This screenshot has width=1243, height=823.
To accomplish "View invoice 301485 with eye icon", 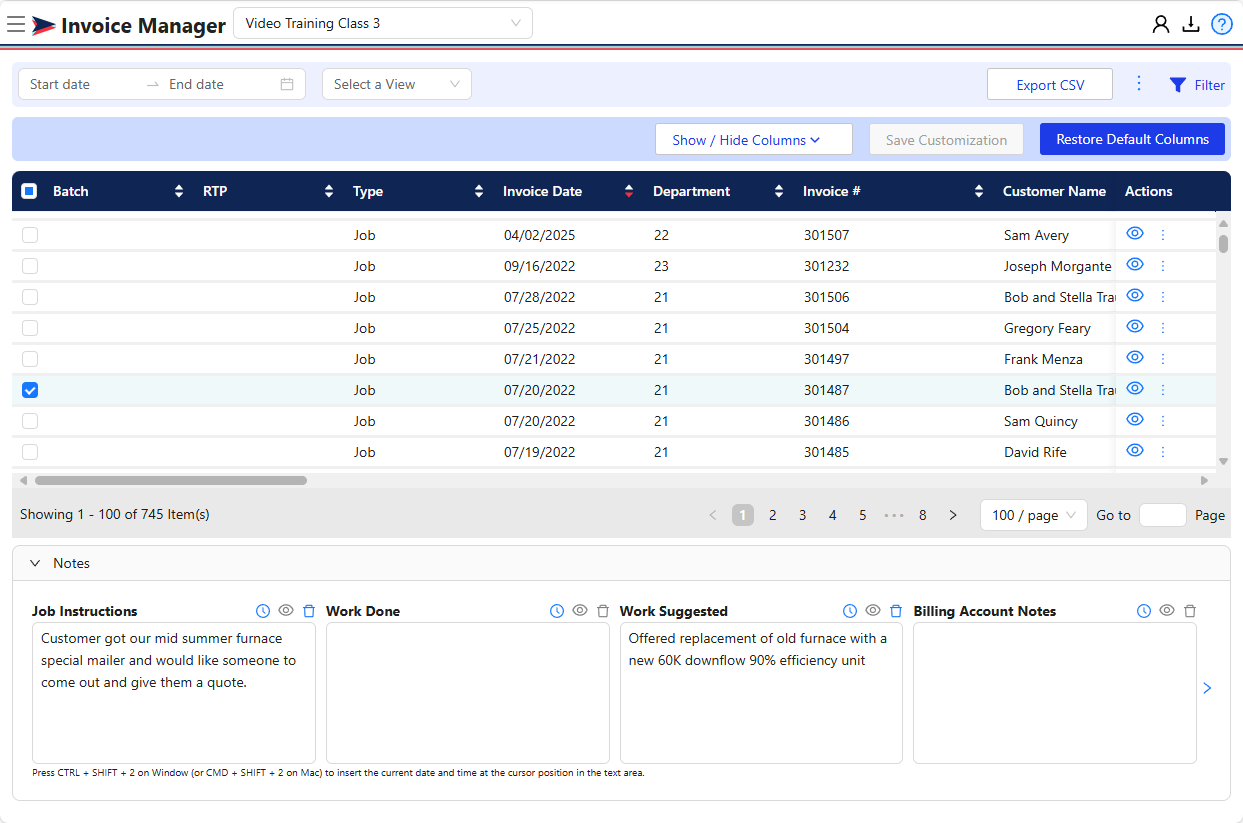I will 1134,450.
